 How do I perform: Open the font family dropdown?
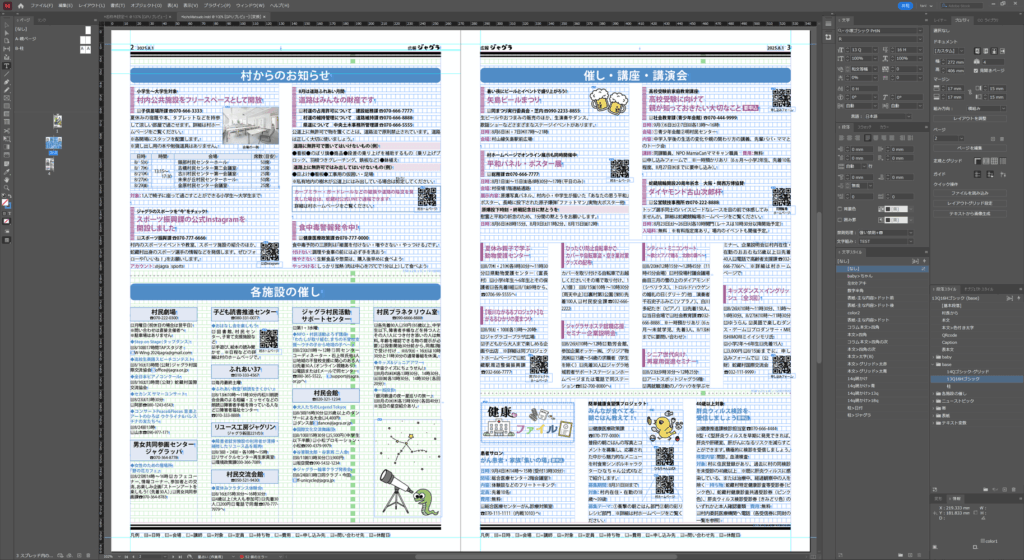click(920, 31)
